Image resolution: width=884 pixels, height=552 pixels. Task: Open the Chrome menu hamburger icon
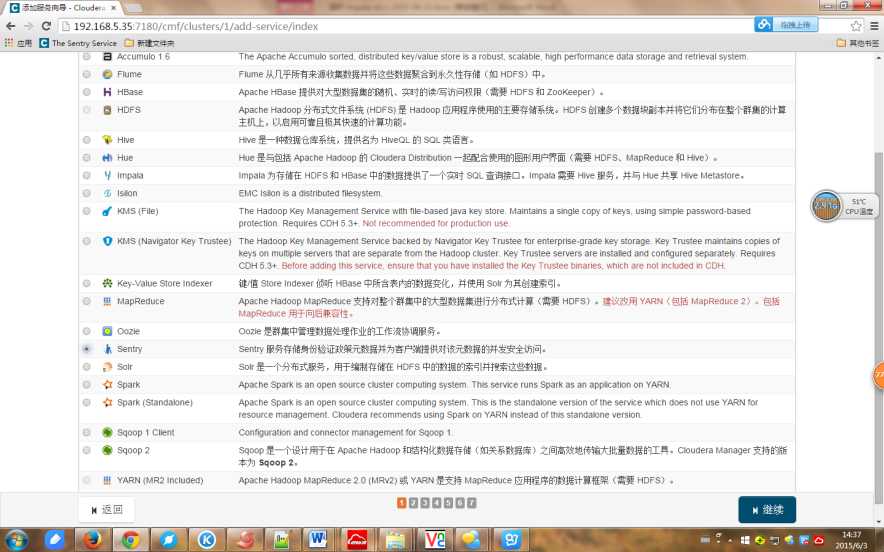[x=874, y=26]
